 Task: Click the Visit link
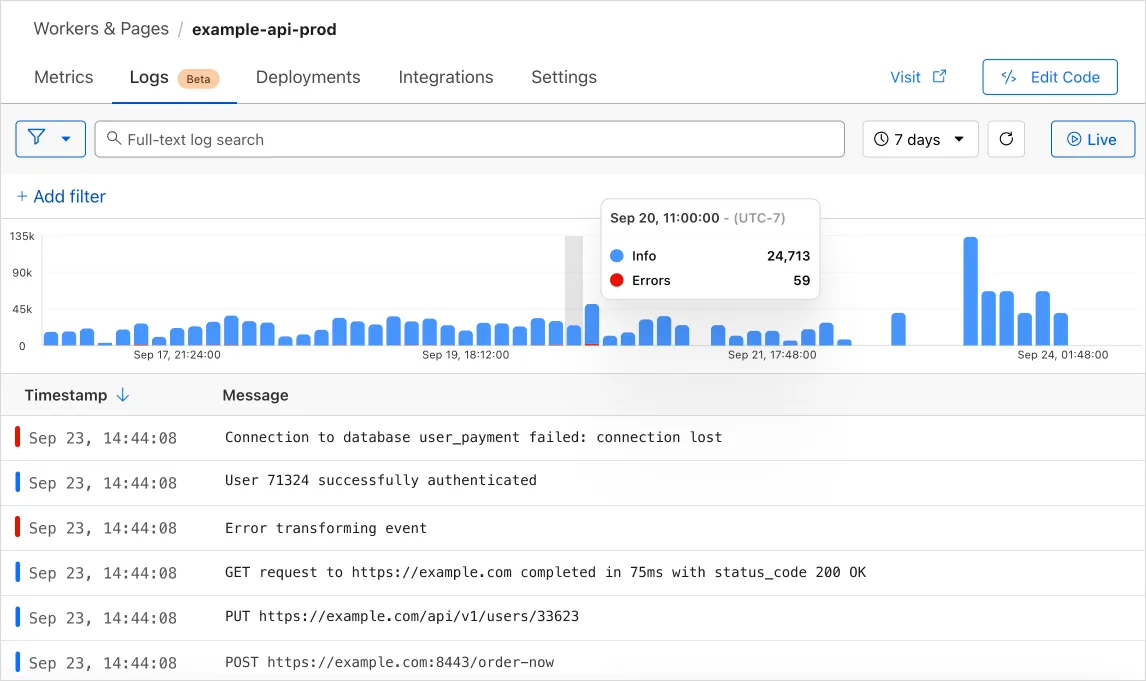pyautogui.click(x=905, y=77)
